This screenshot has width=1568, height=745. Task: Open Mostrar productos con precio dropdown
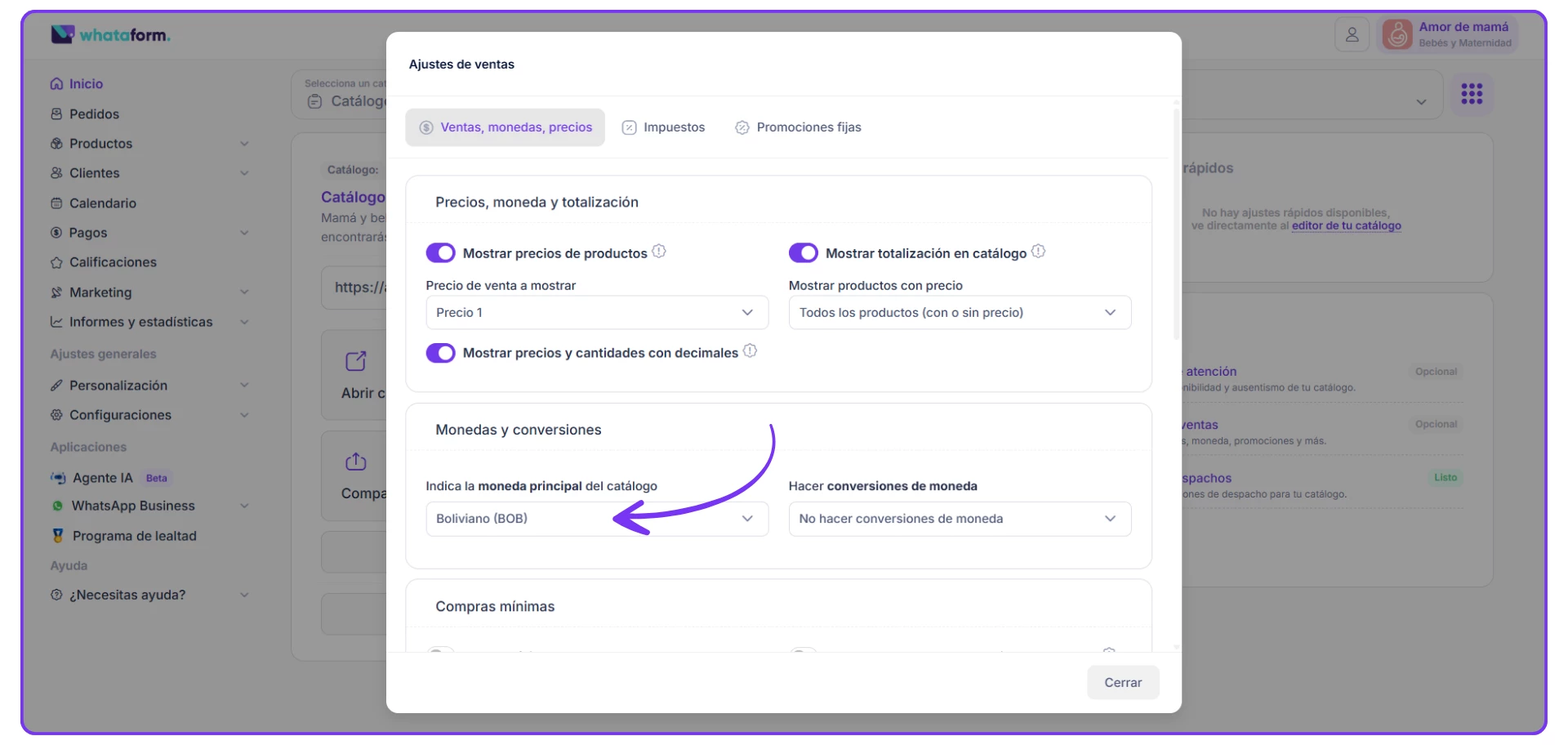pyautogui.click(x=959, y=313)
